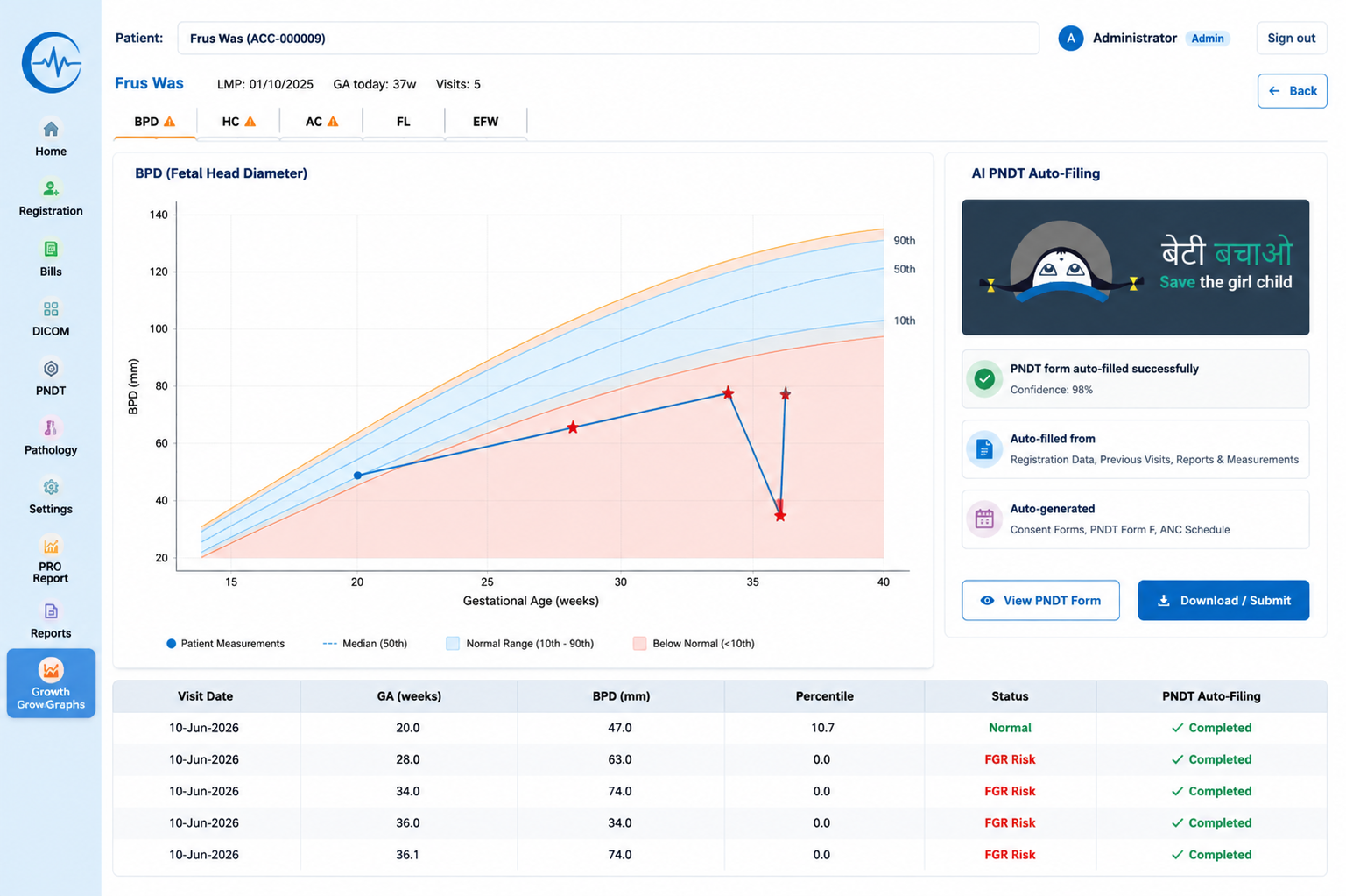
Task: Click the GA today: 37w text
Action: point(375,84)
